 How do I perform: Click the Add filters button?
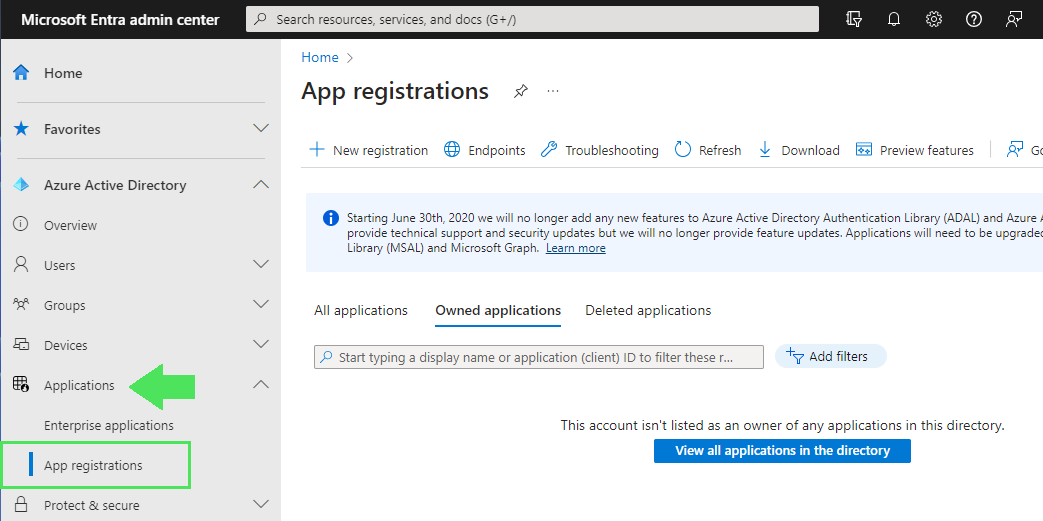click(x=831, y=356)
